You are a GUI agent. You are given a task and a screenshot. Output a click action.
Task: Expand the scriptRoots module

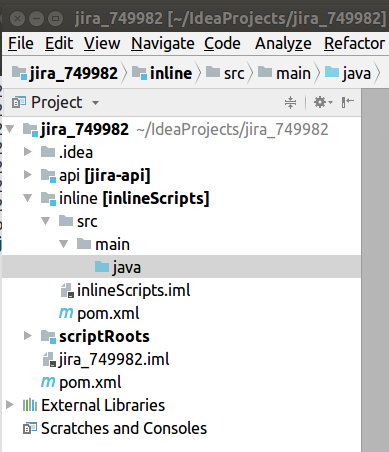click(x=28, y=336)
